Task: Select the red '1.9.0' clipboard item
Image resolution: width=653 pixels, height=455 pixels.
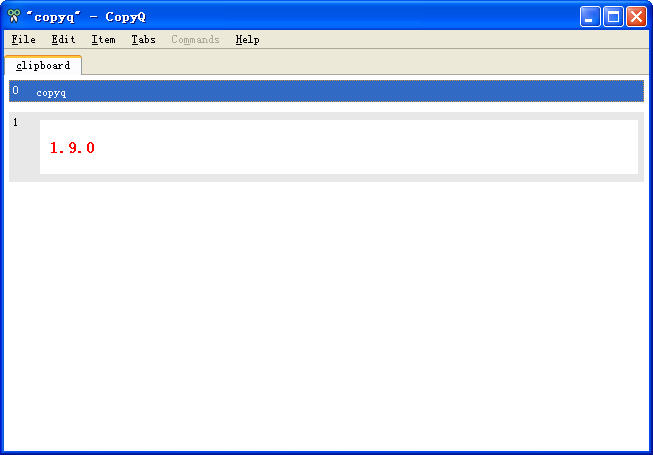Action: (326, 147)
